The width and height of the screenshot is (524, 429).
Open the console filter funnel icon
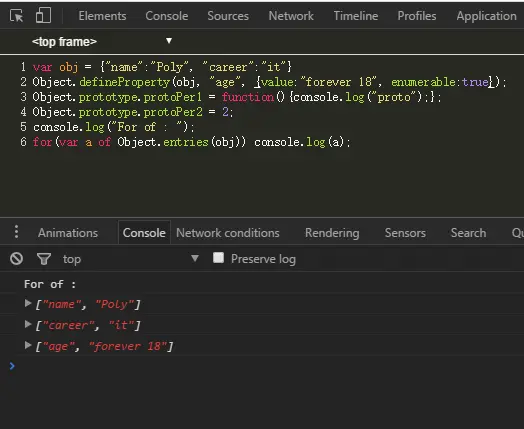[x=44, y=259]
